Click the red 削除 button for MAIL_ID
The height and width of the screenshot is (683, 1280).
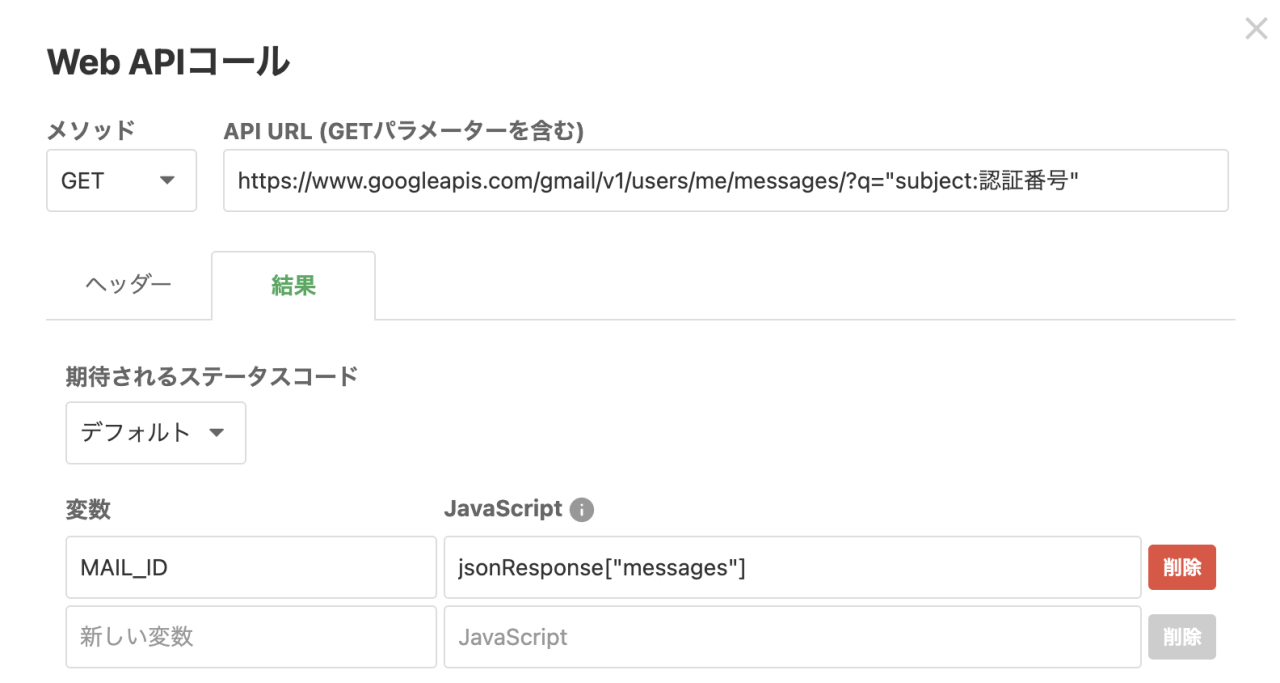[1182, 567]
